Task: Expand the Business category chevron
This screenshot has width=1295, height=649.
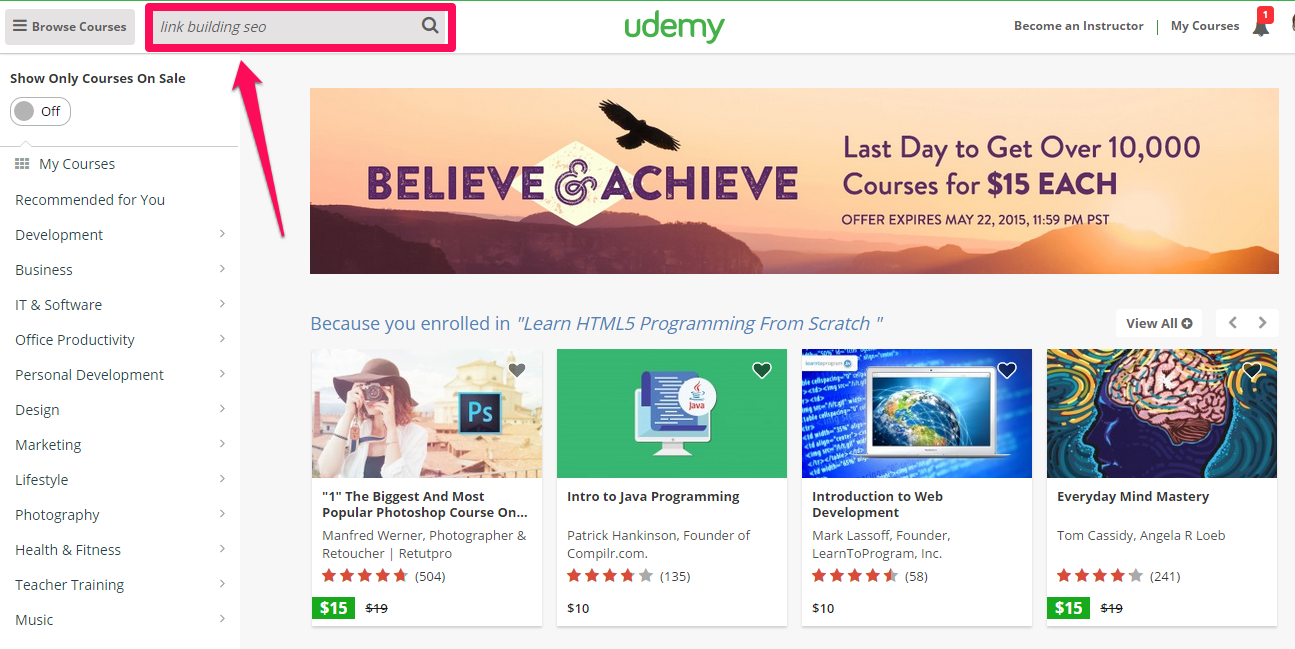Action: [222, 269]
